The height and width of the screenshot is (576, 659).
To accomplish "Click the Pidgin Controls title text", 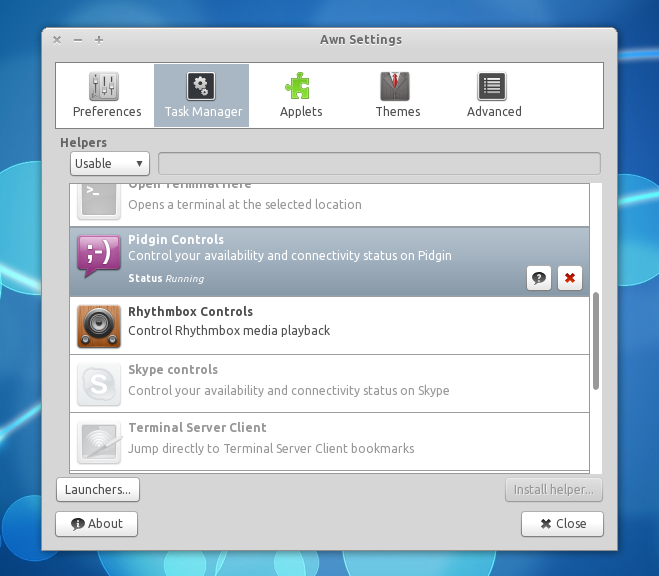I will (176, 239).
